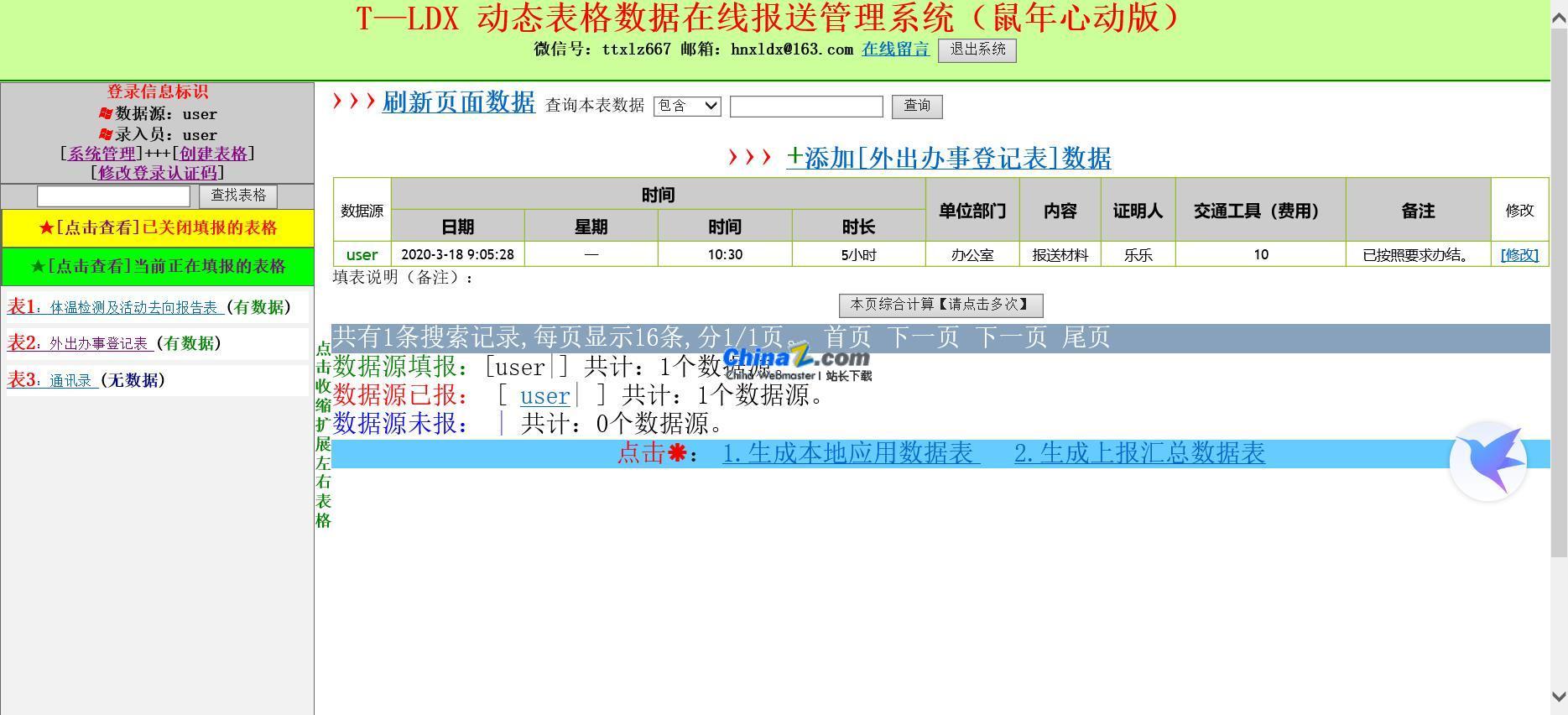Click the flag icon beside 录入员: user

[106, 134]
